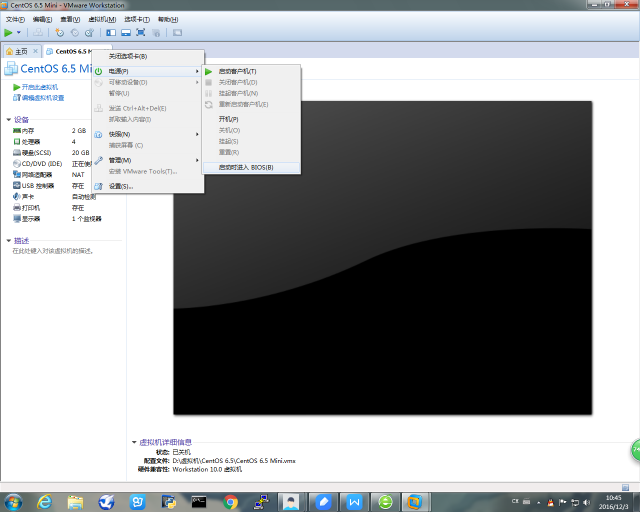Click the wrench icon beside 管理(M)
The width and height of the screenshot is (640, 512).
pos(98,160)
